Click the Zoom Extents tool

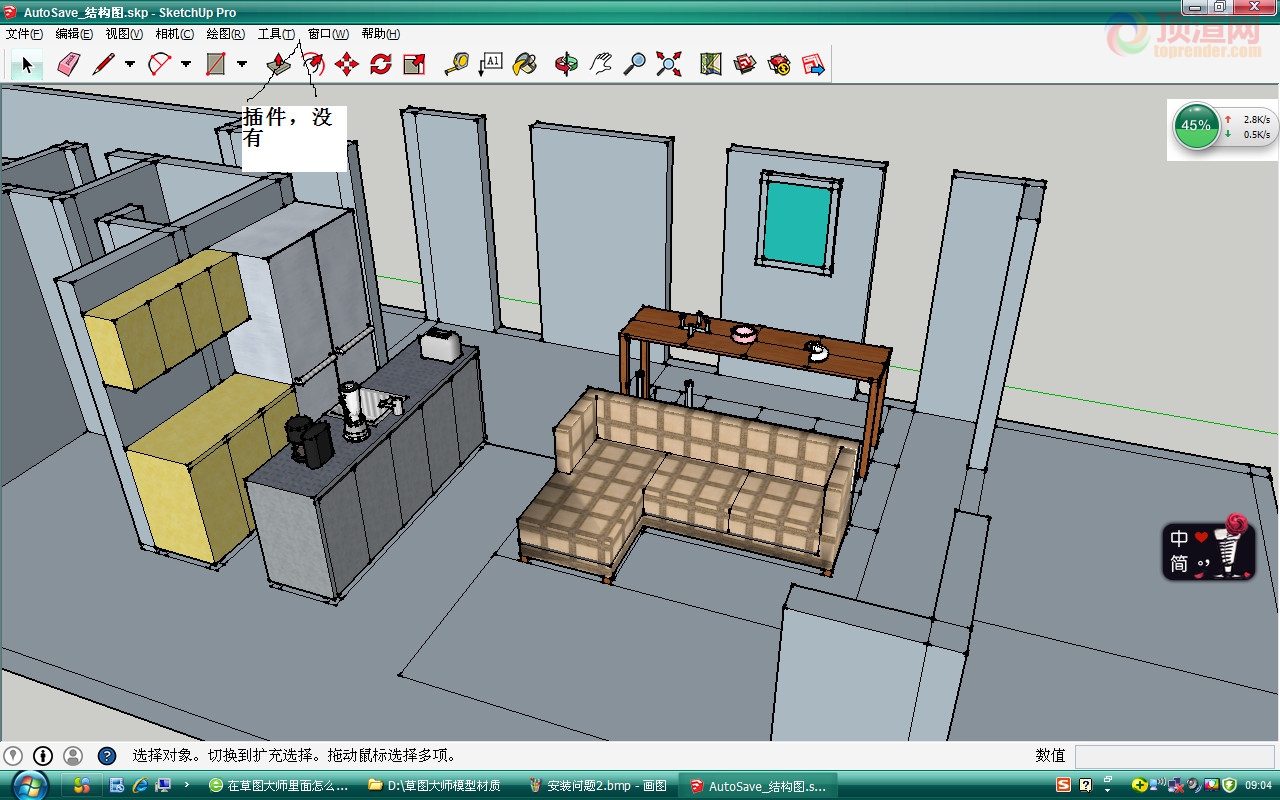pos(669,65)
